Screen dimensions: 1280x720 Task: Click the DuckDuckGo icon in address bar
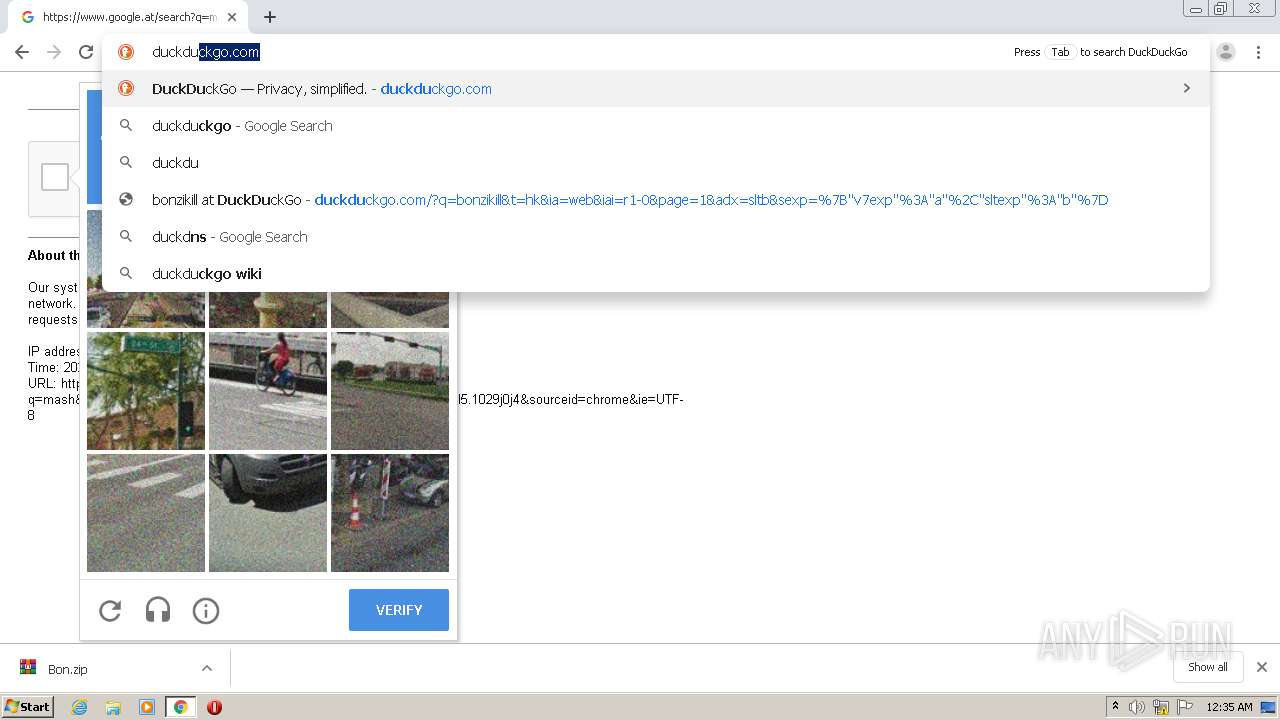(x=126, y=52)
